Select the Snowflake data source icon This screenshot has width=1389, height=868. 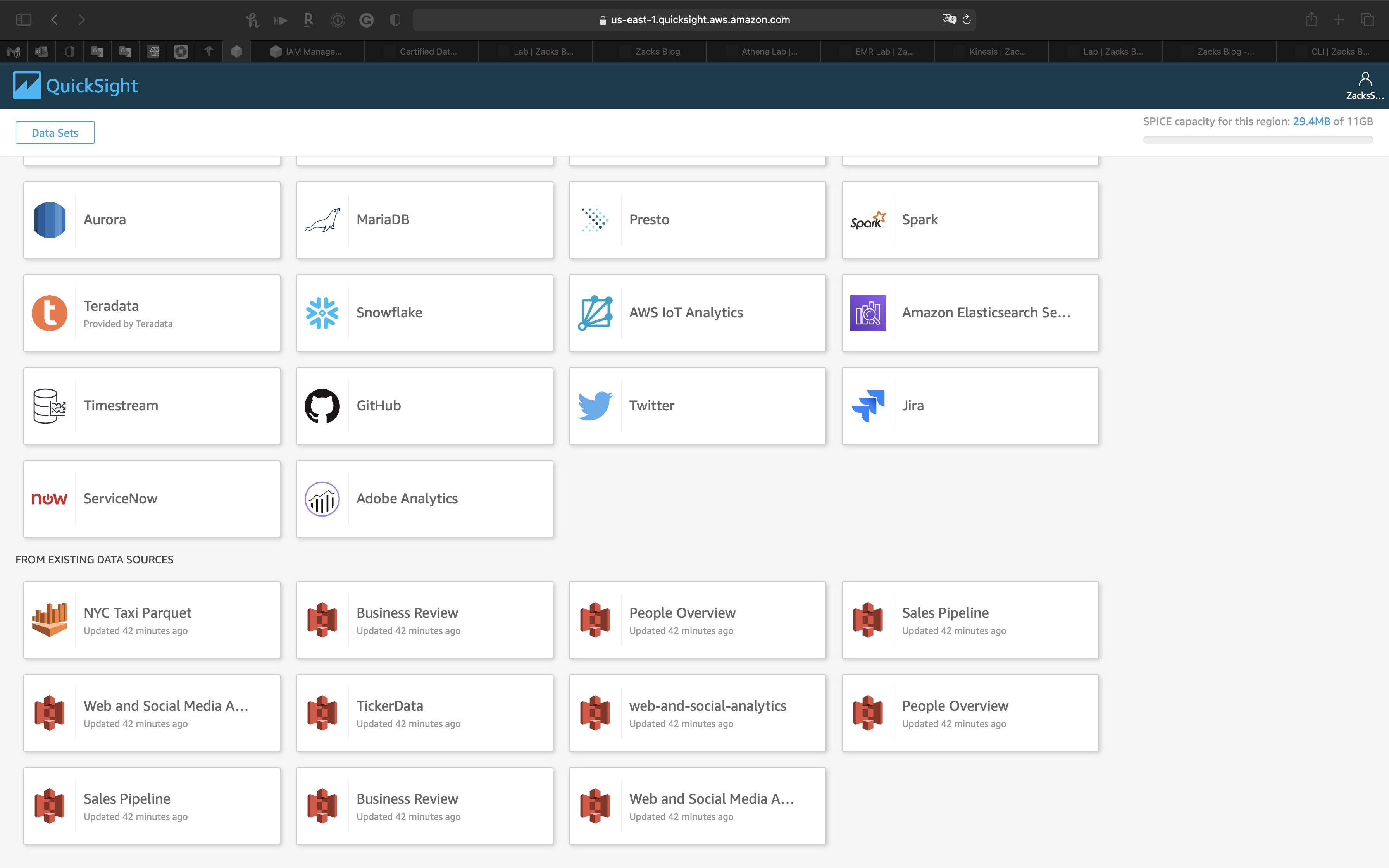(322, 313)
